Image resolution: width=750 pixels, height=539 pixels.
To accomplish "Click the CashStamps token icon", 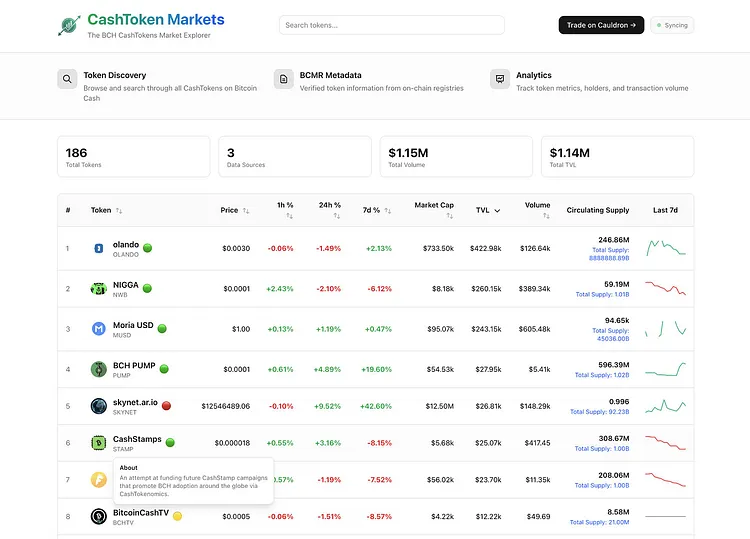I will (99, 443).
